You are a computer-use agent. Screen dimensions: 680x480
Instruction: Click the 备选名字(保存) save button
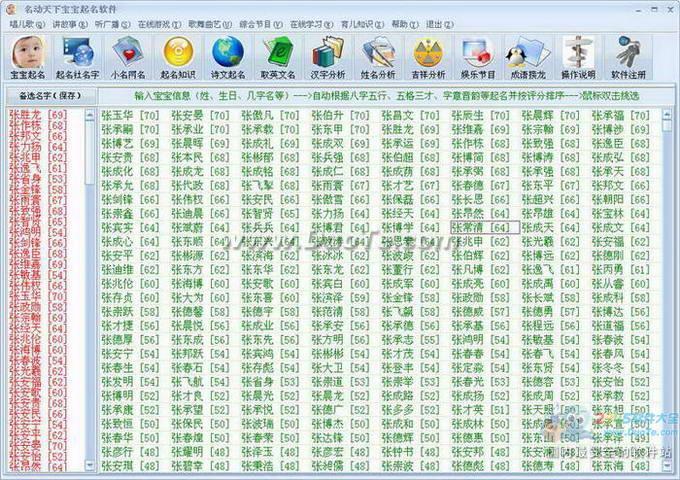click(x=50, y=96)
